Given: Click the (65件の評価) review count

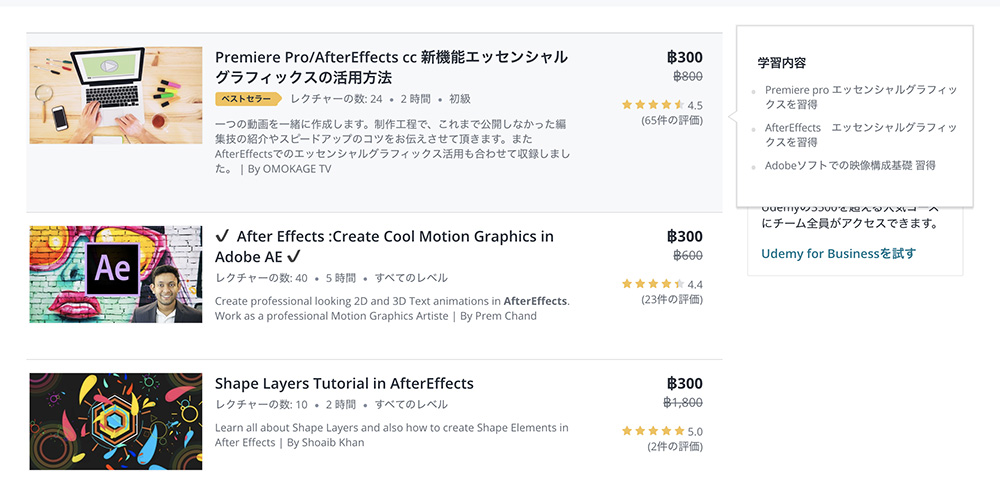Looking at the screenshot, I should coord(672,120).
